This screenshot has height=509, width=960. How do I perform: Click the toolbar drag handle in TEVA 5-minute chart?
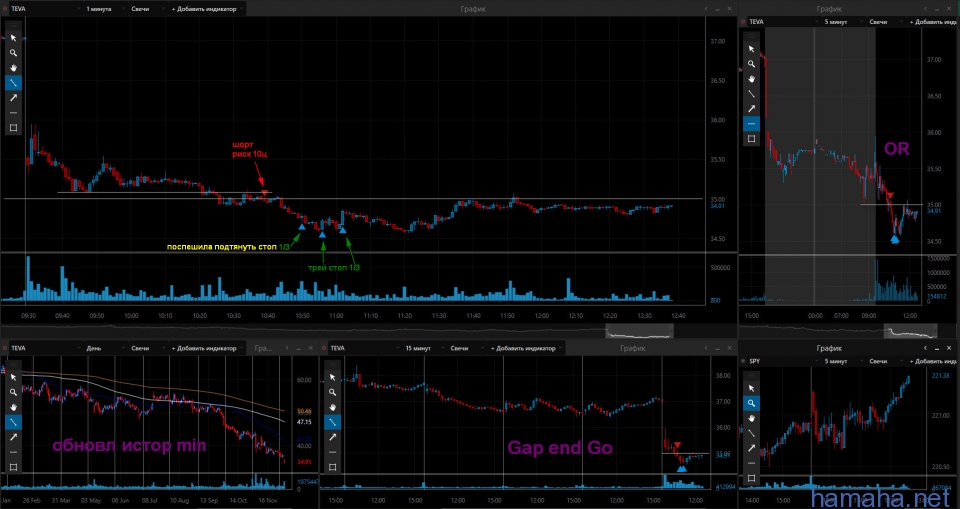(x=751, y=37)
